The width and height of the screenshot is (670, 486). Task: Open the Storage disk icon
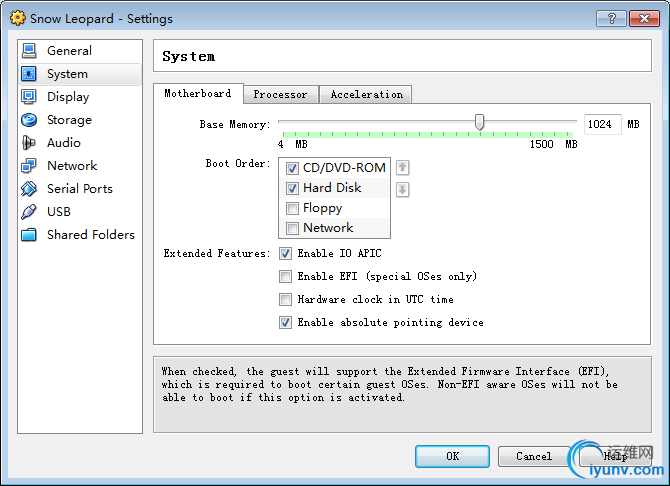click(x=29, y=120)
